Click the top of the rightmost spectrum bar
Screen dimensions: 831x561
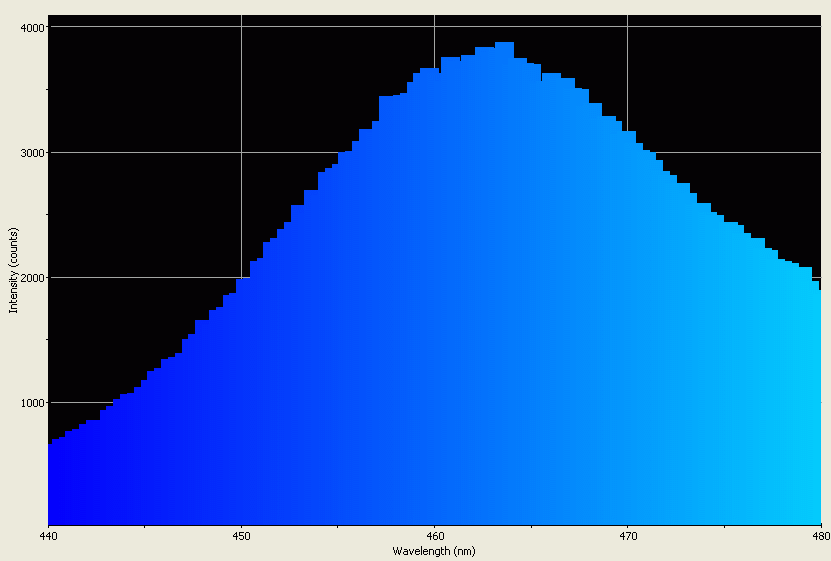click(x=818, y=291)
